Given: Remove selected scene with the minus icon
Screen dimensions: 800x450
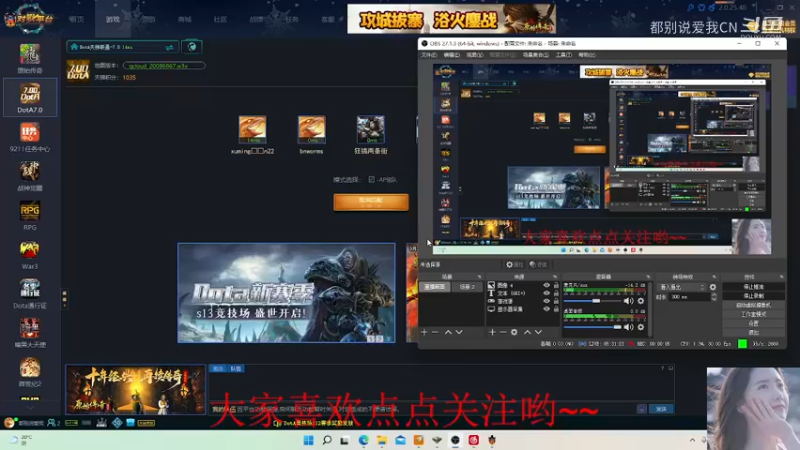Looking at the screenshot, I should [435, 332].
